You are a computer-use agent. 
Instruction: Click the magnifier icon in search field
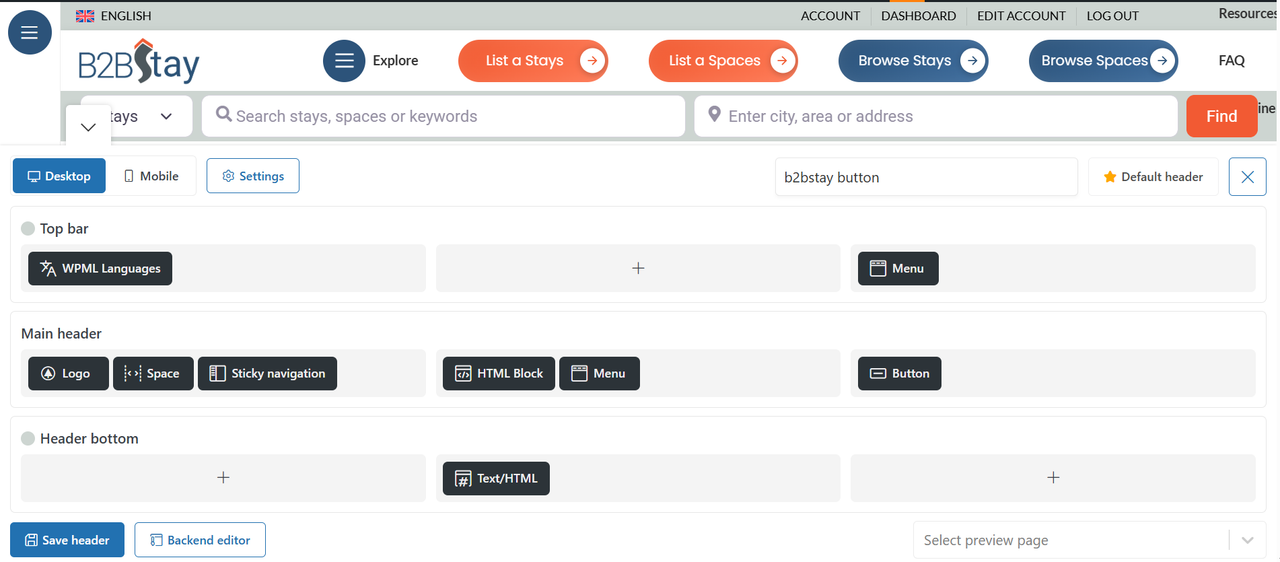coord(224,115)
